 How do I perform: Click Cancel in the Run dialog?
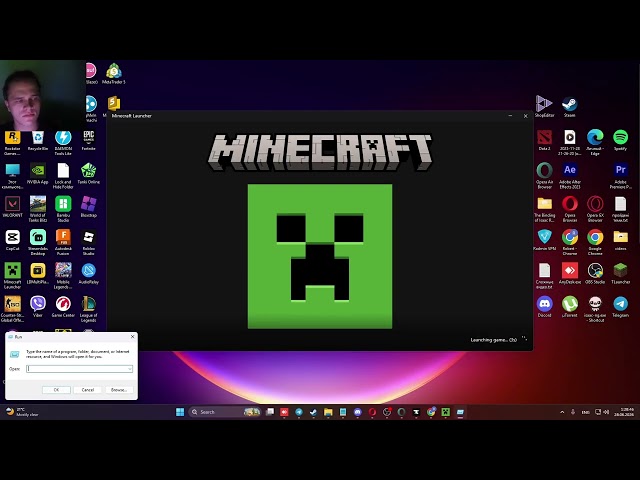[x=88, y=390]
